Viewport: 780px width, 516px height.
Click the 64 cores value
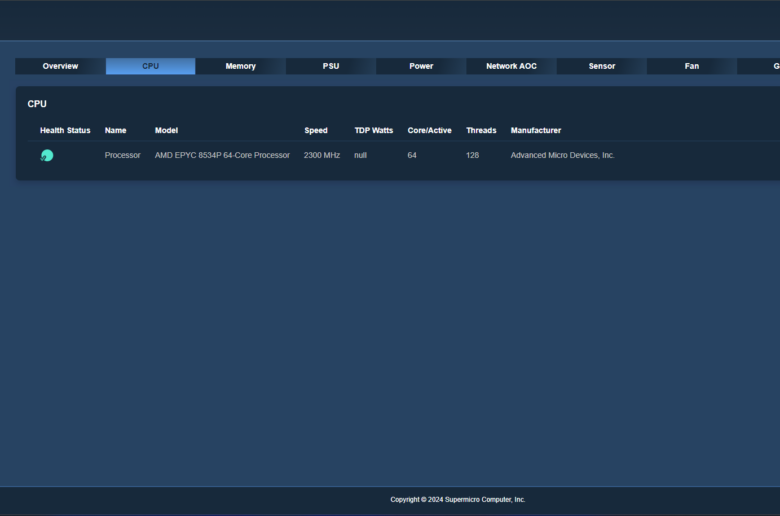click(412, 155)
